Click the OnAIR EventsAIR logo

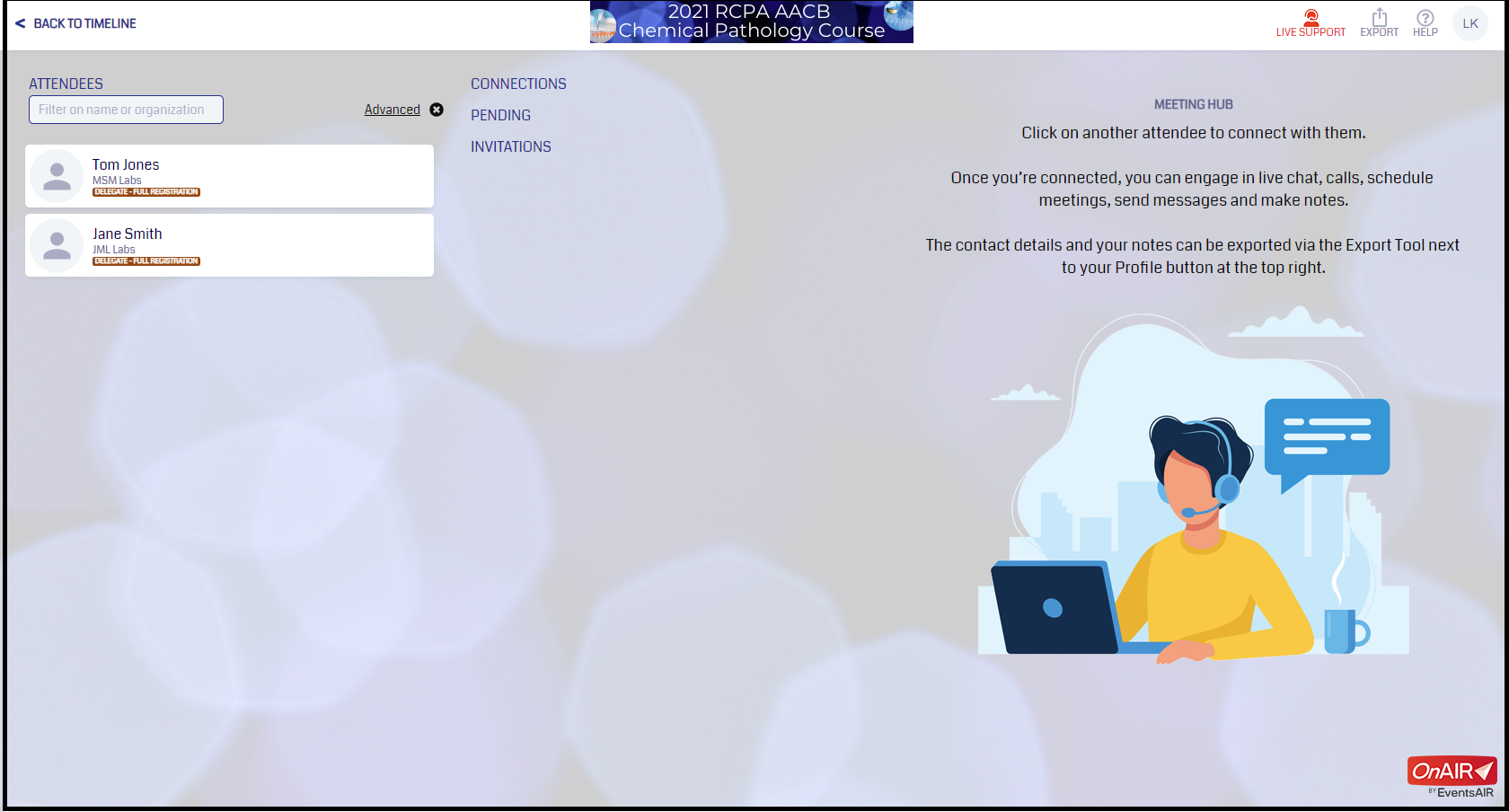(x=1452, y=777)
